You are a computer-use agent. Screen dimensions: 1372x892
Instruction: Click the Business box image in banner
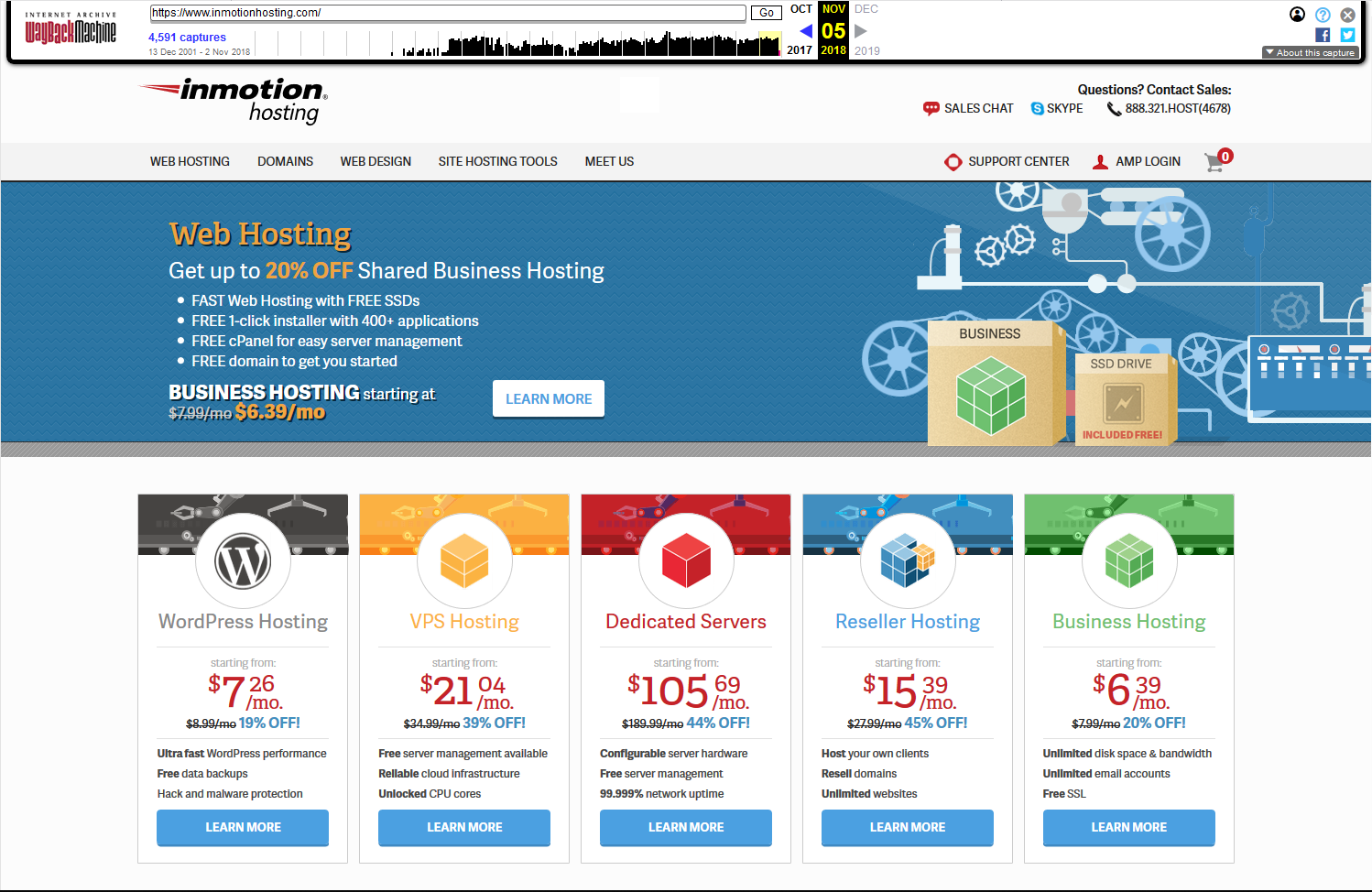[x=996, y=382]
